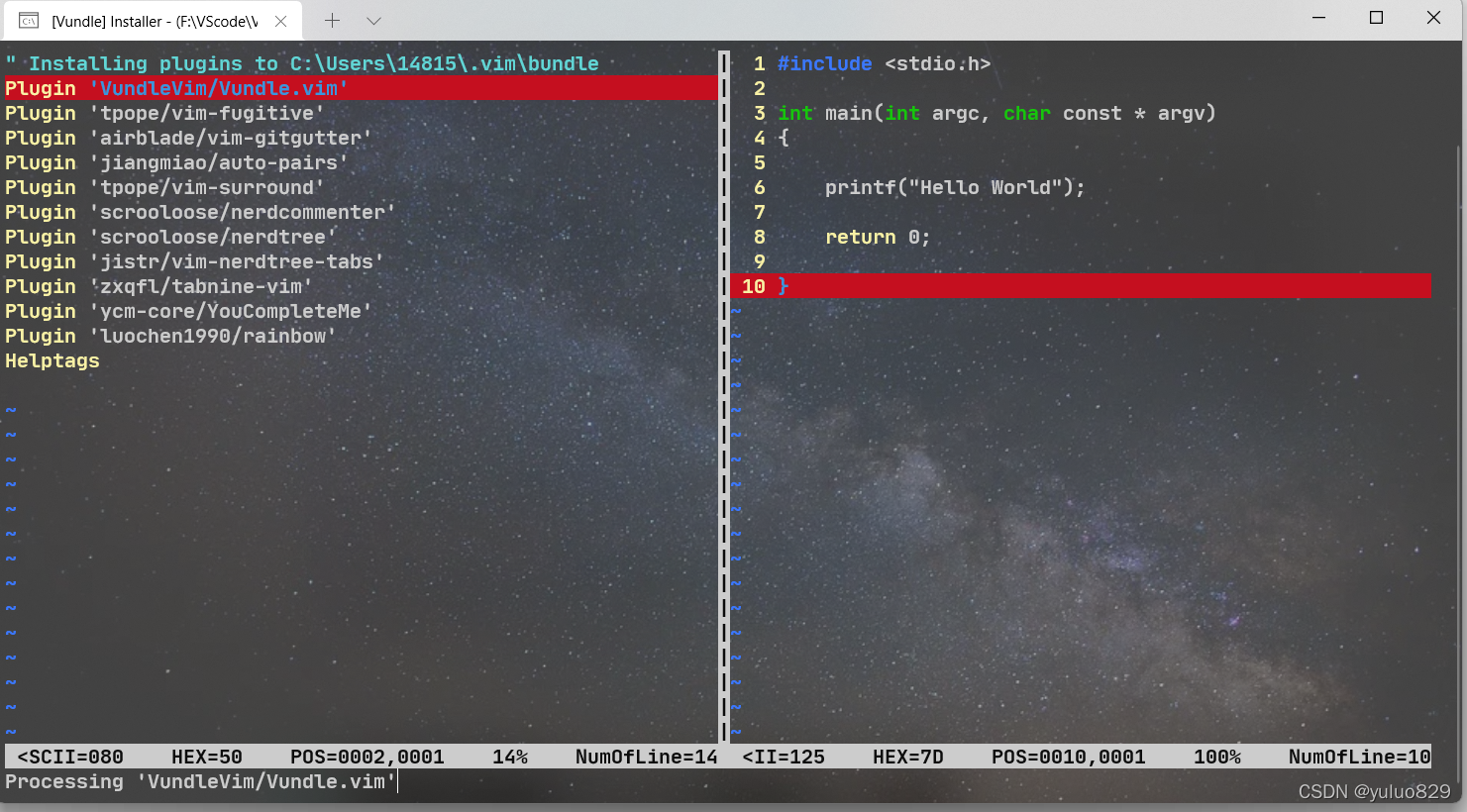Maximize the terminal window
The image size is (1467, 812).
(1376, 18)
